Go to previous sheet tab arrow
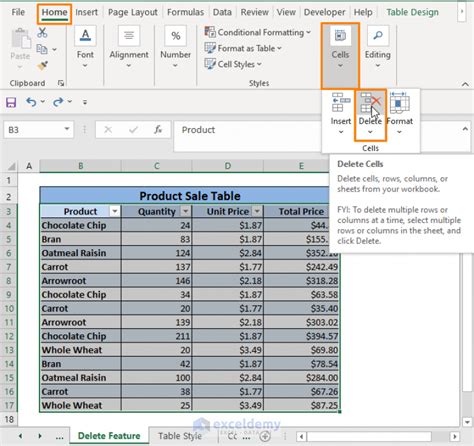This screenshot has width=474, height=446. click(x=21, y=436)
